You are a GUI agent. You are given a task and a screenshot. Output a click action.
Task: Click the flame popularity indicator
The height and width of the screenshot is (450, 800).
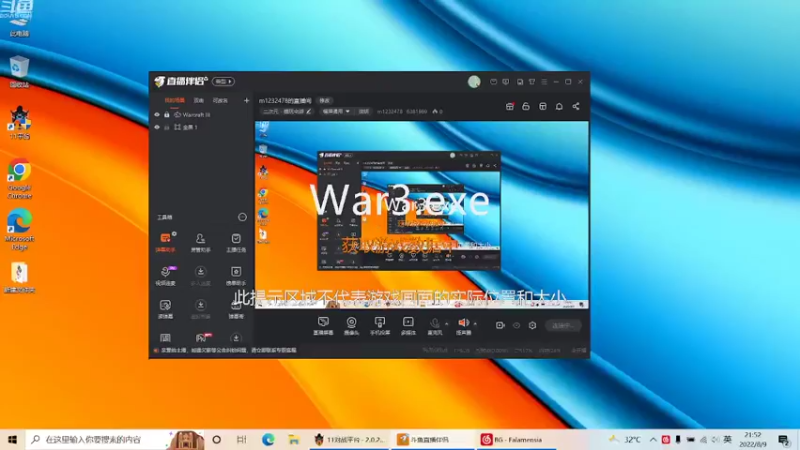click(437, 111)
